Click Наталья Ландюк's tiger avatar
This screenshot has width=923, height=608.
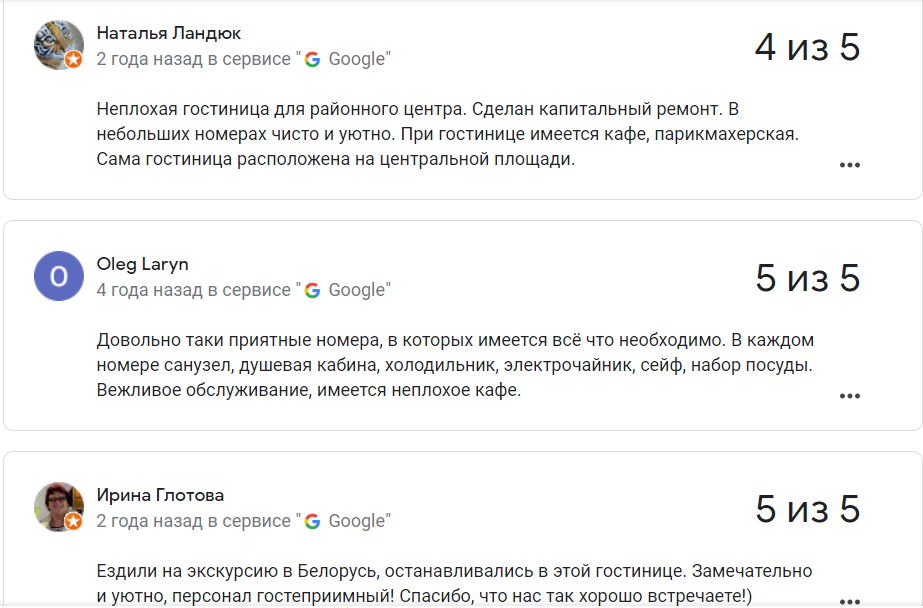[56, 44]
